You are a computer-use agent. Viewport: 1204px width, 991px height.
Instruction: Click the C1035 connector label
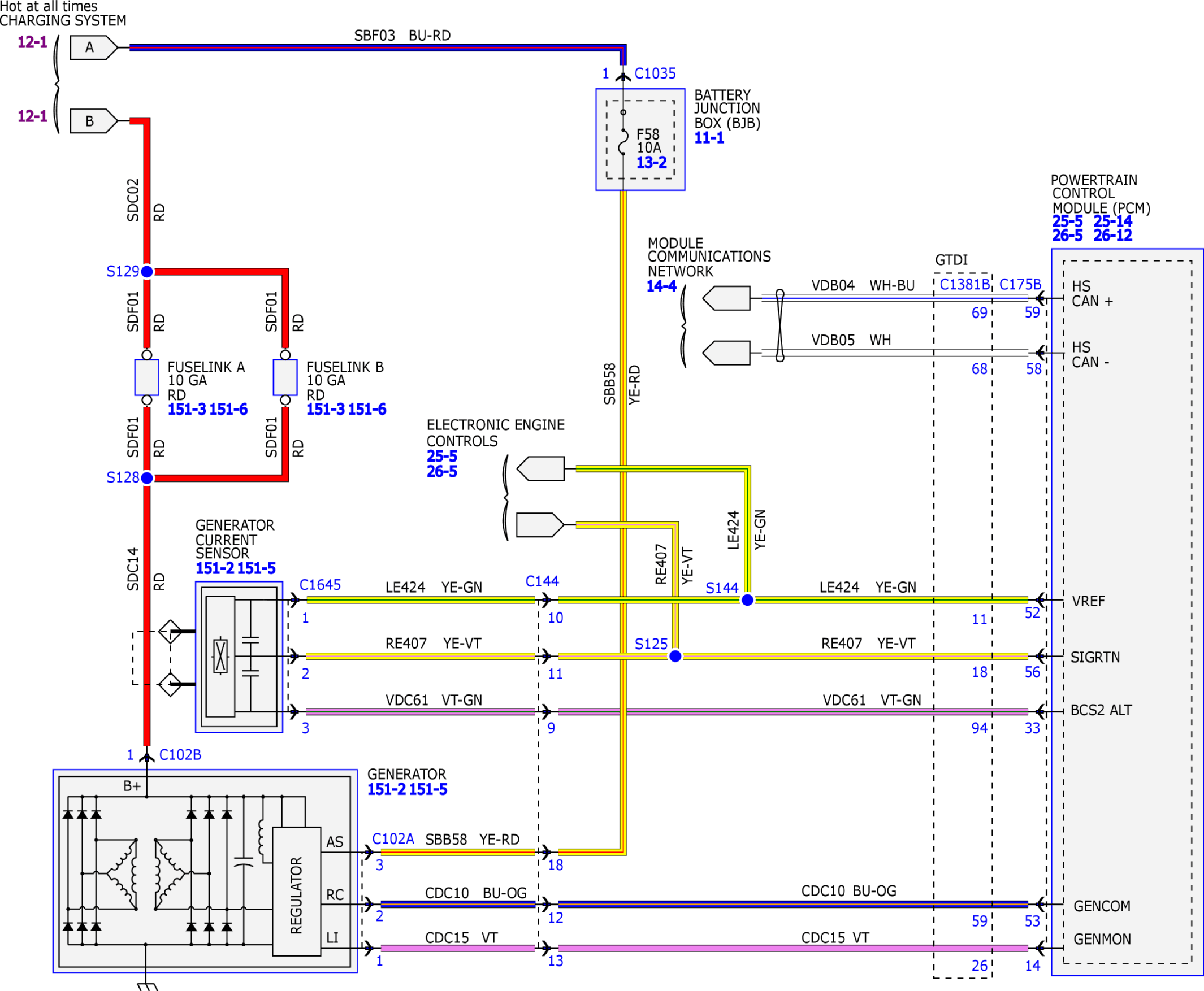point(655,73)
